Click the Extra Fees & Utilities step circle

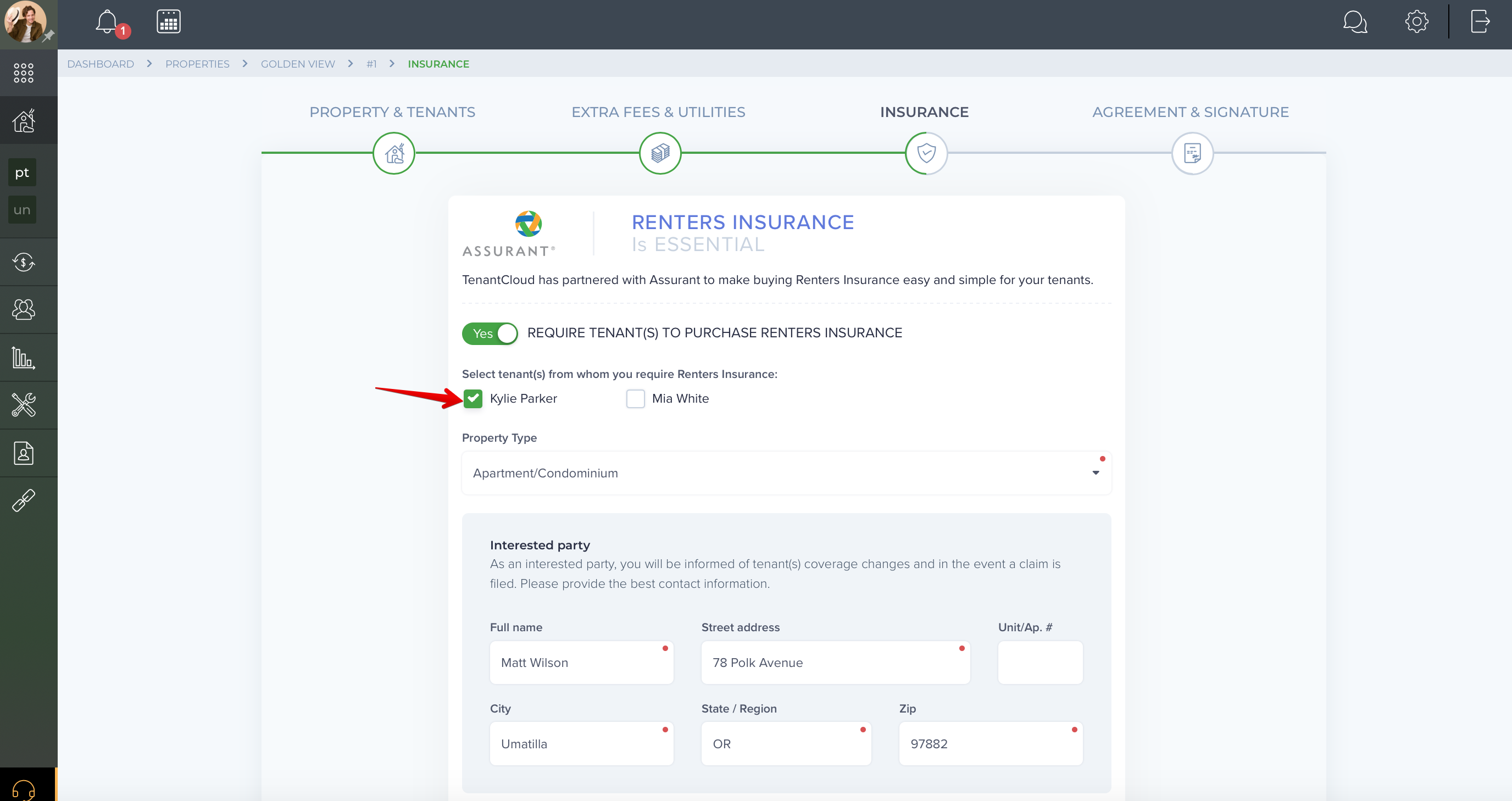(660, 153)
